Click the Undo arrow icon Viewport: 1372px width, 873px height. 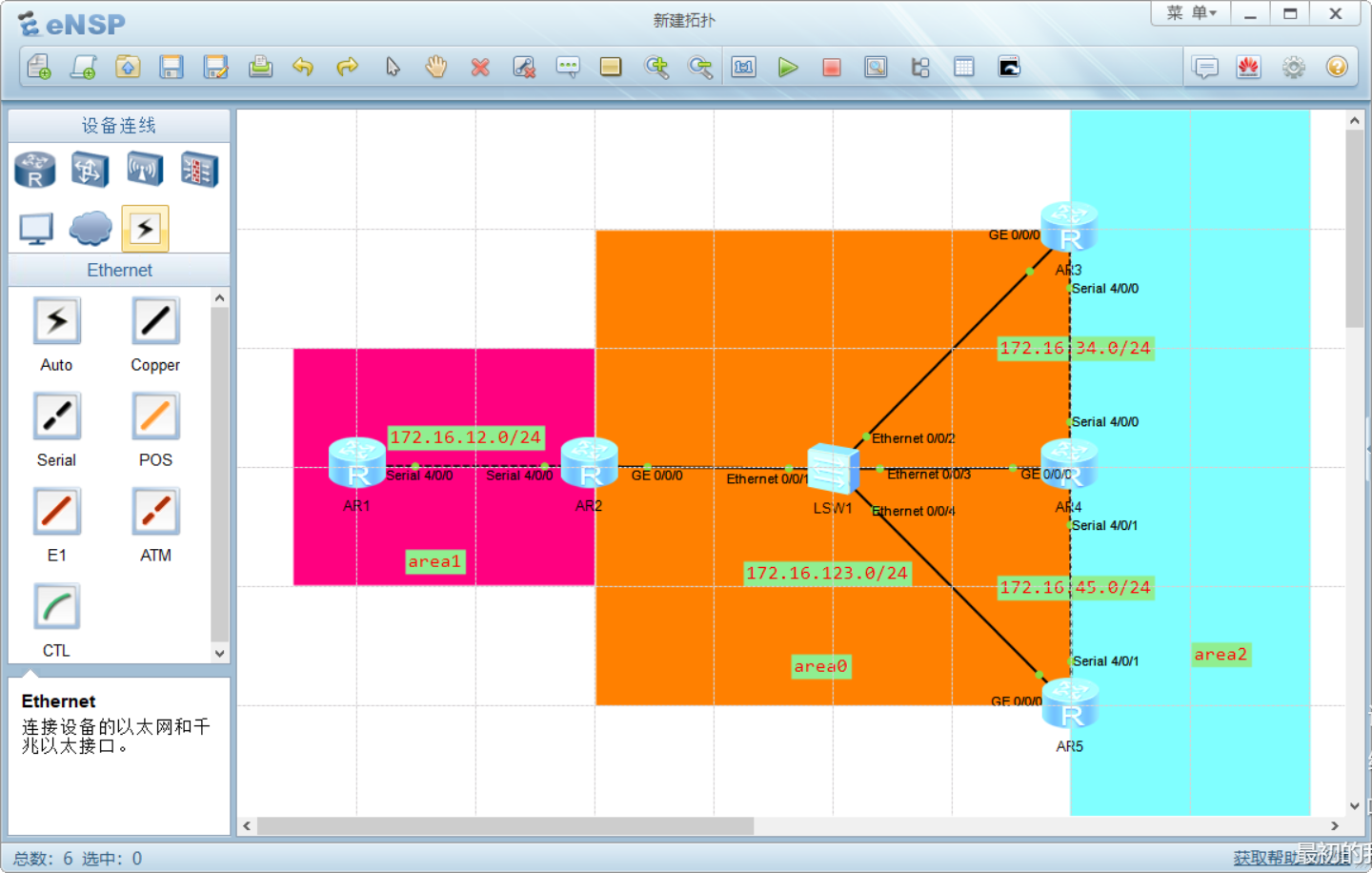pyautogui.click(x=303, y=67)
